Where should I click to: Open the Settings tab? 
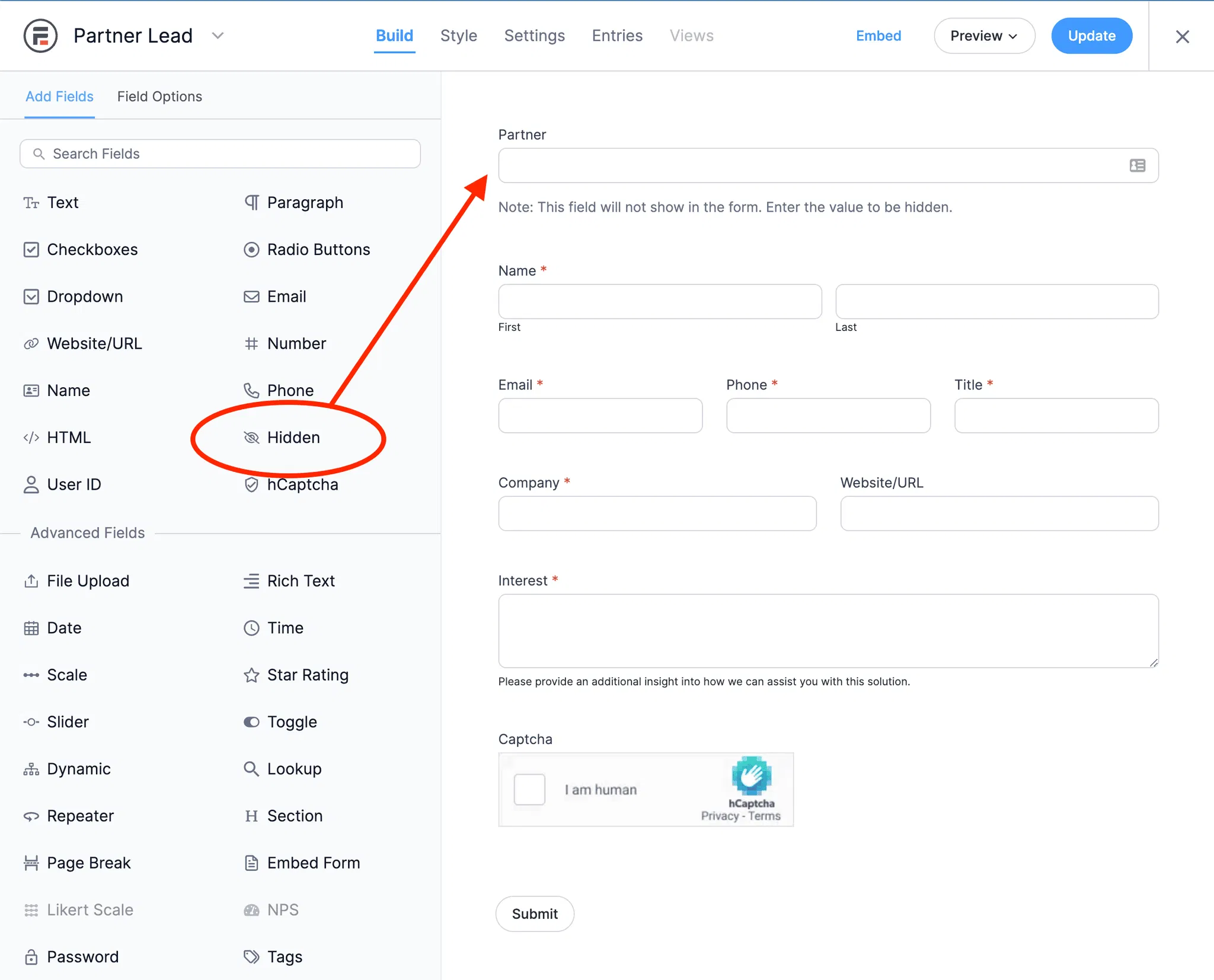[535, 36]
